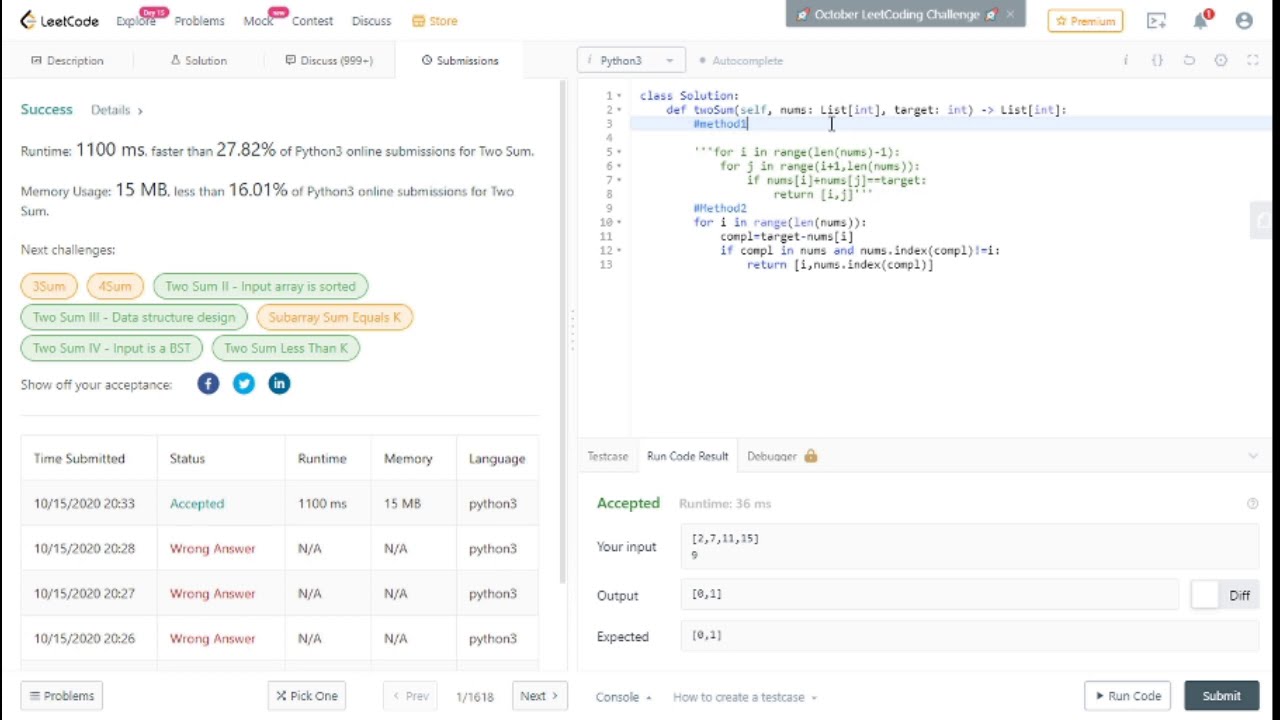Screen dimensions: 1280x720
Task: Click the code editor line 4
Action: pyautogui.click(x=800, y=138)
